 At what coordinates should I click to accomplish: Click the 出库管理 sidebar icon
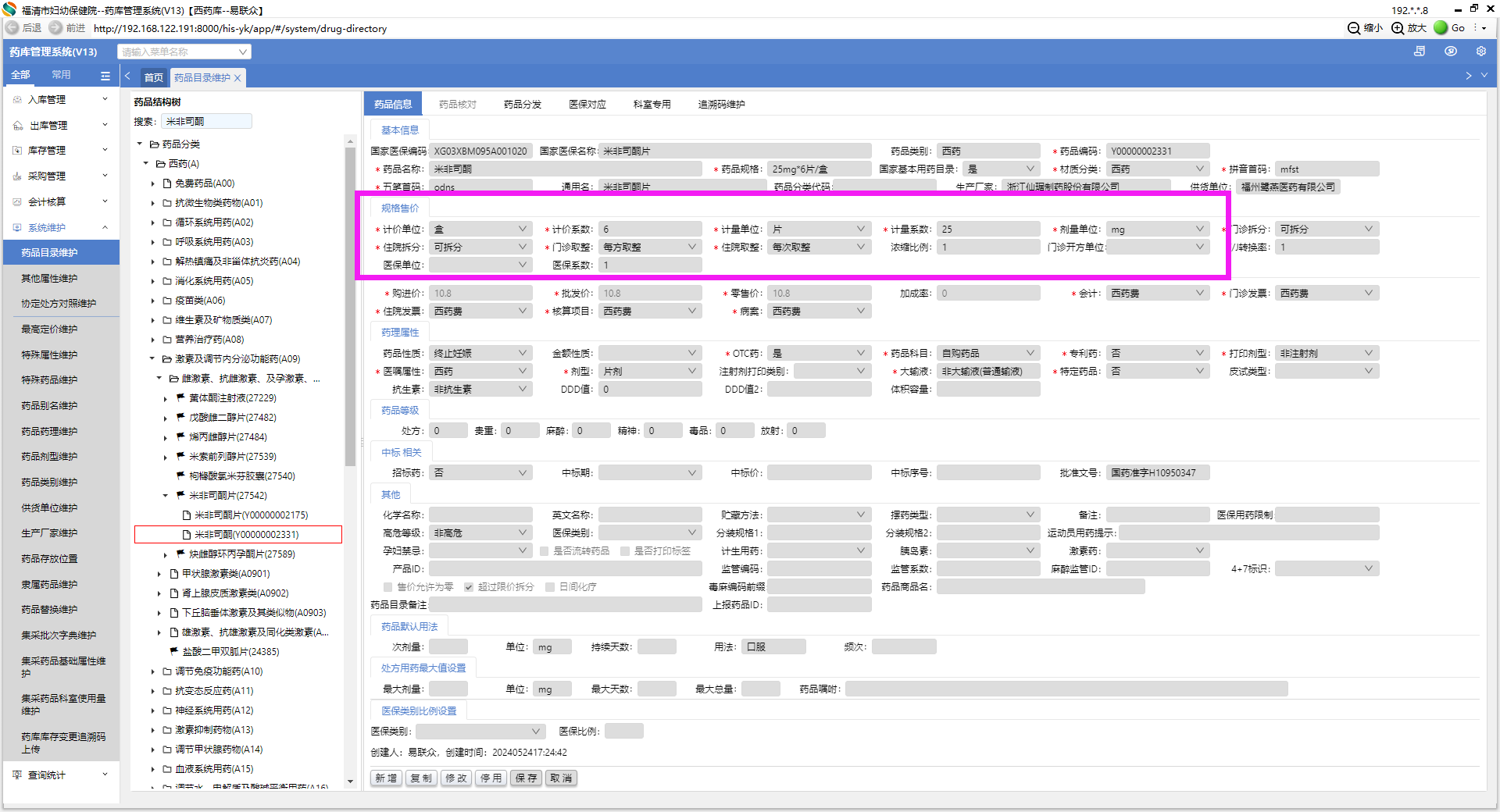coord(18,126)
